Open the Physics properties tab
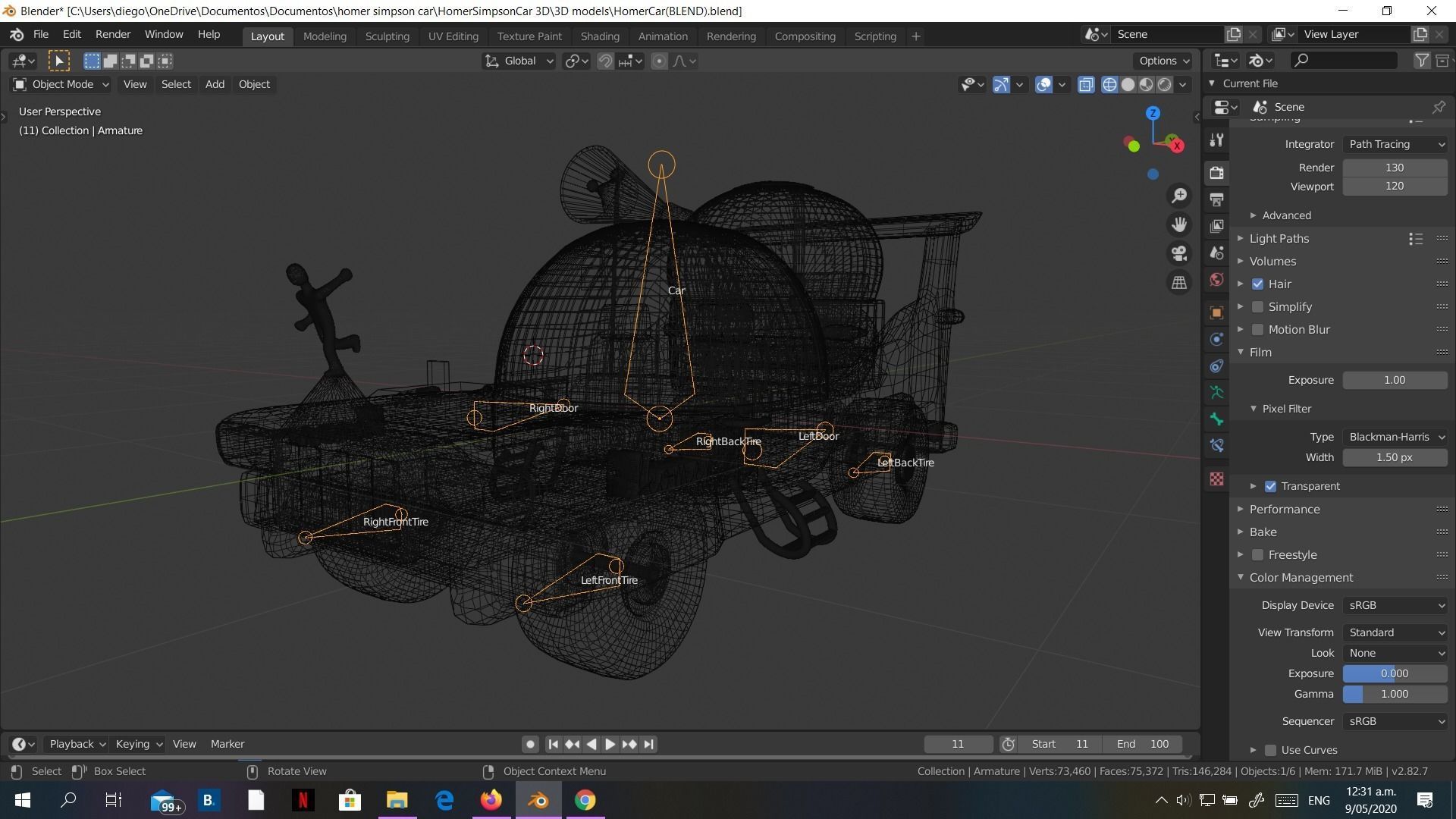The image size is (1456, 819). pyautogui.click(x=1216, y=339)
